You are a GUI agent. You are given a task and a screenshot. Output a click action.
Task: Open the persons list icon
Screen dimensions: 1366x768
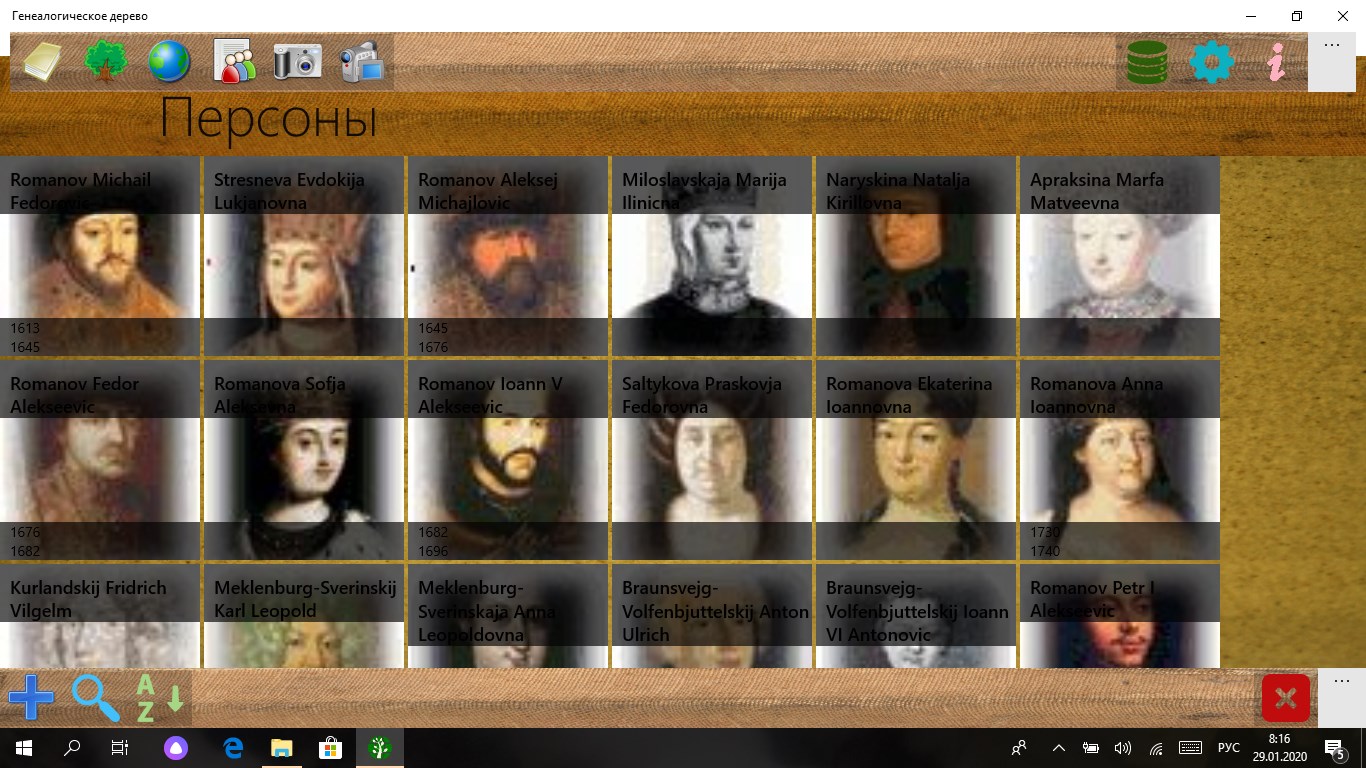[234, 62]
